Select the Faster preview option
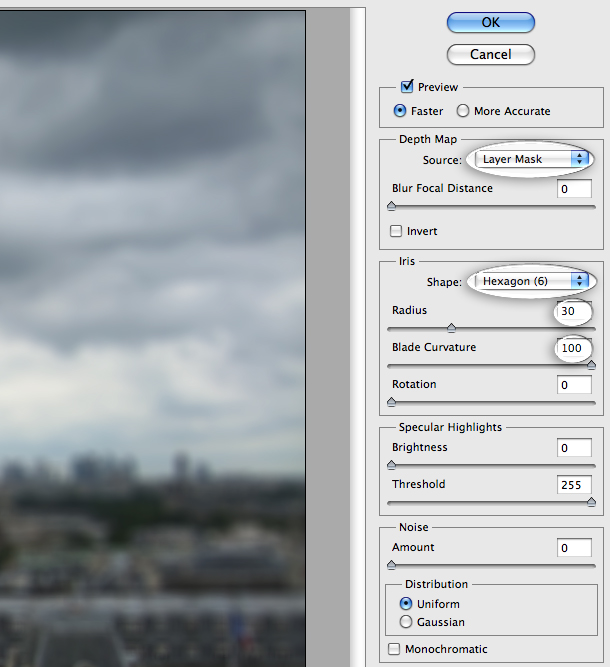 [x=400, y=111]
